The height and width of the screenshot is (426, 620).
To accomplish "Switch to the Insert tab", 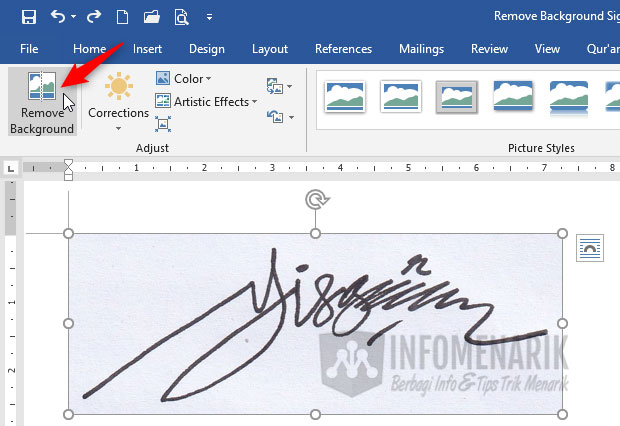I will [x=147, y=49].
